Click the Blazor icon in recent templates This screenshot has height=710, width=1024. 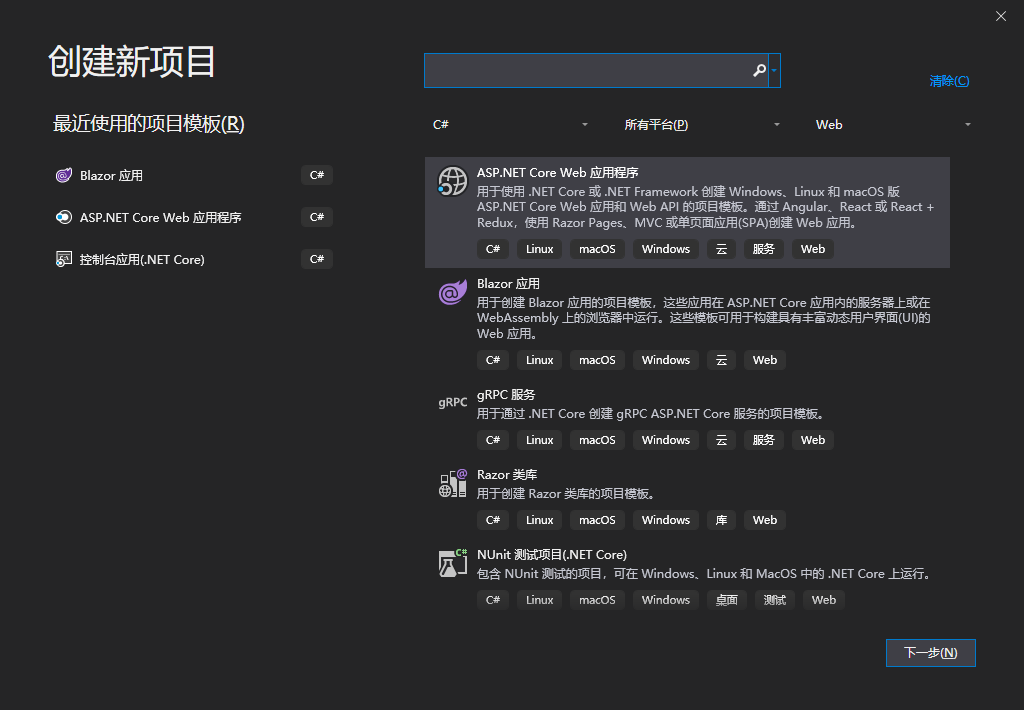[63, 175]
